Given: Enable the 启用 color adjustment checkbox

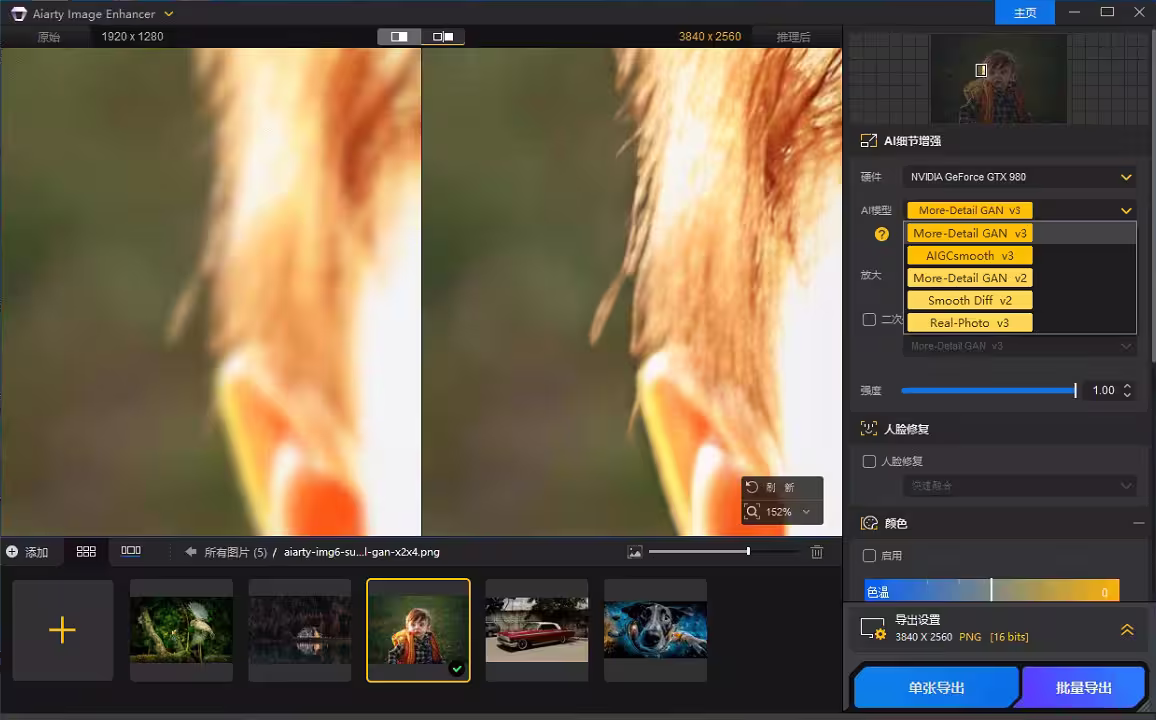Looking at the screenshot, I should [868, 555].
